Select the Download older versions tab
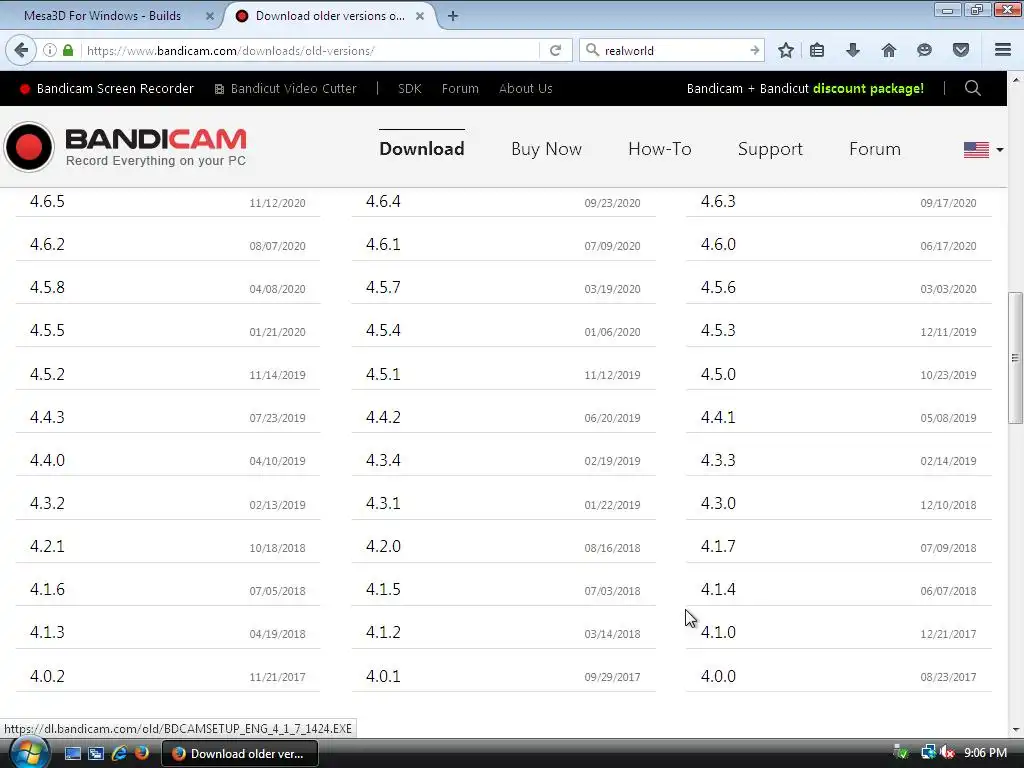1024x768 pixels. click(330, 16)
